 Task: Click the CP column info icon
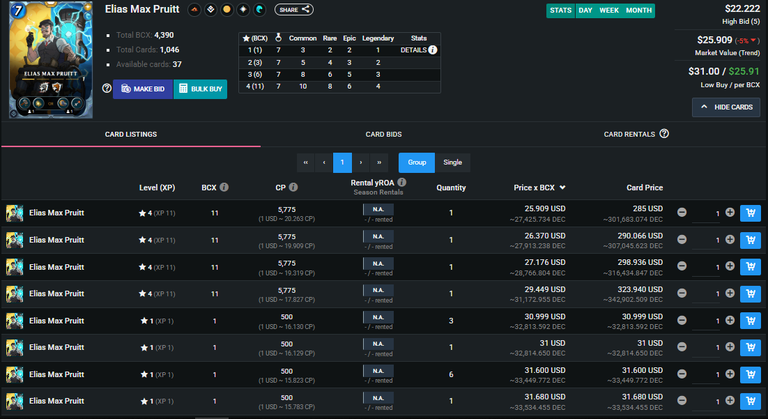point(293,187)
